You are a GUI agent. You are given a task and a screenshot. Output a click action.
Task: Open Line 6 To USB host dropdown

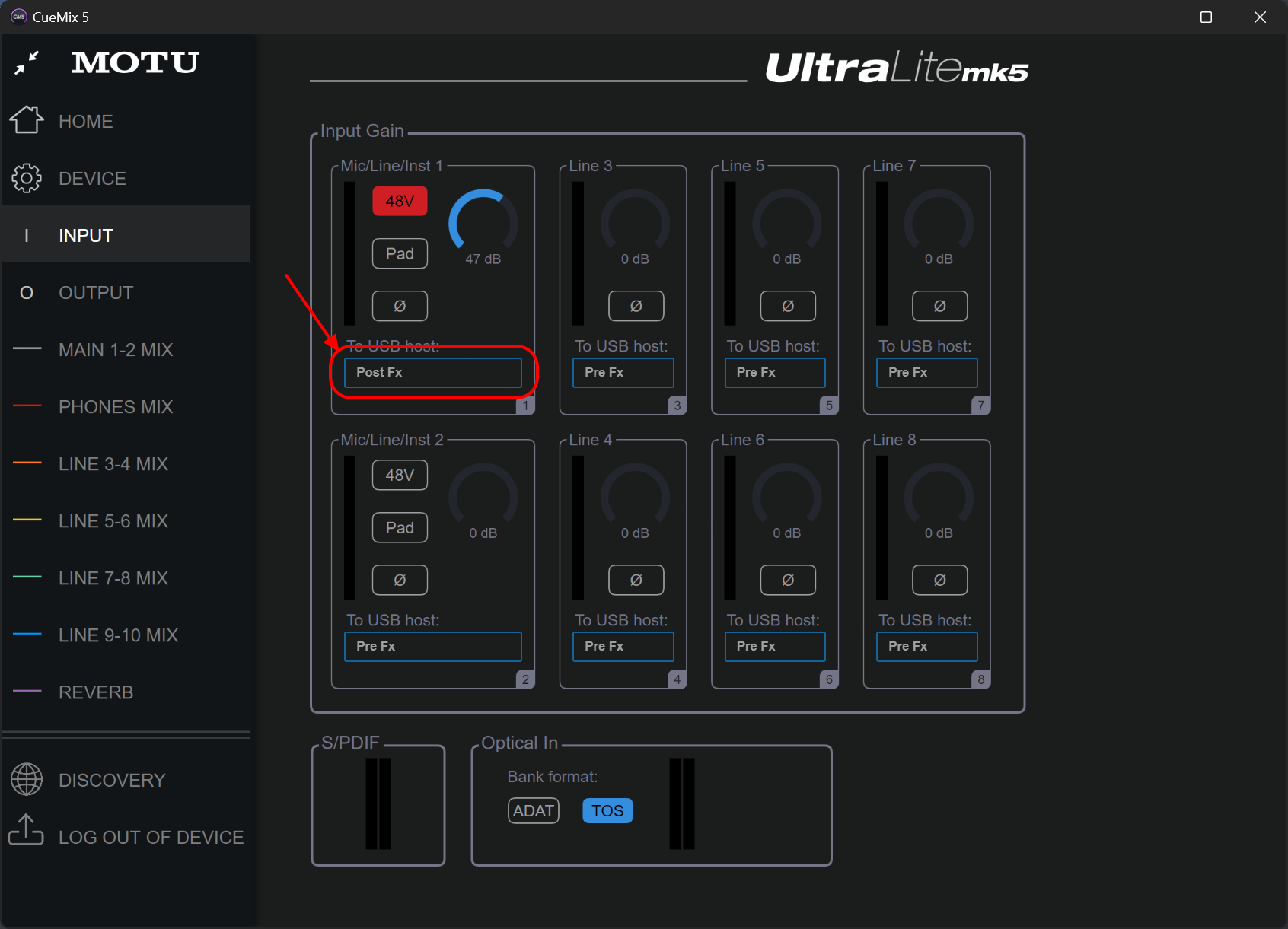pos(775,647)
